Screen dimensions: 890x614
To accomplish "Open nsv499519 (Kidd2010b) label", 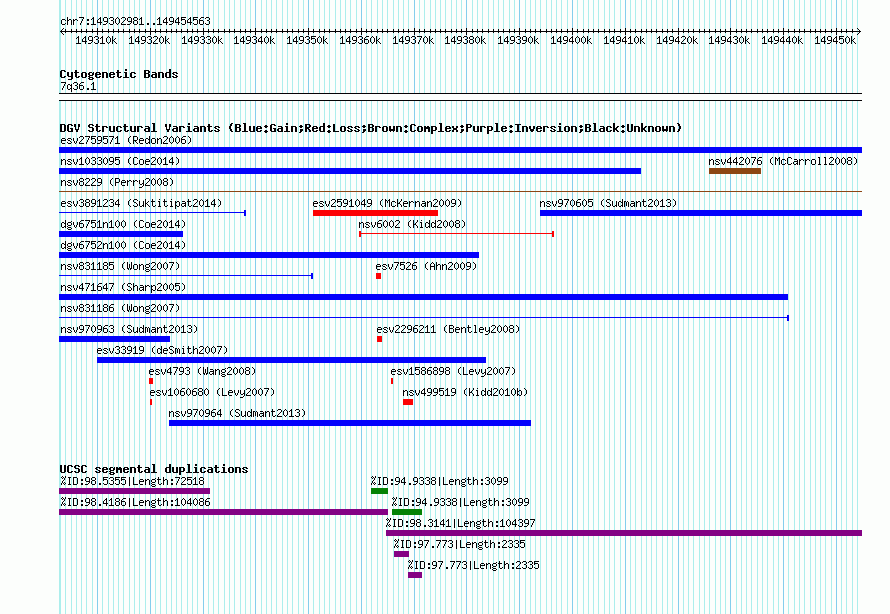I will (465, 392).
